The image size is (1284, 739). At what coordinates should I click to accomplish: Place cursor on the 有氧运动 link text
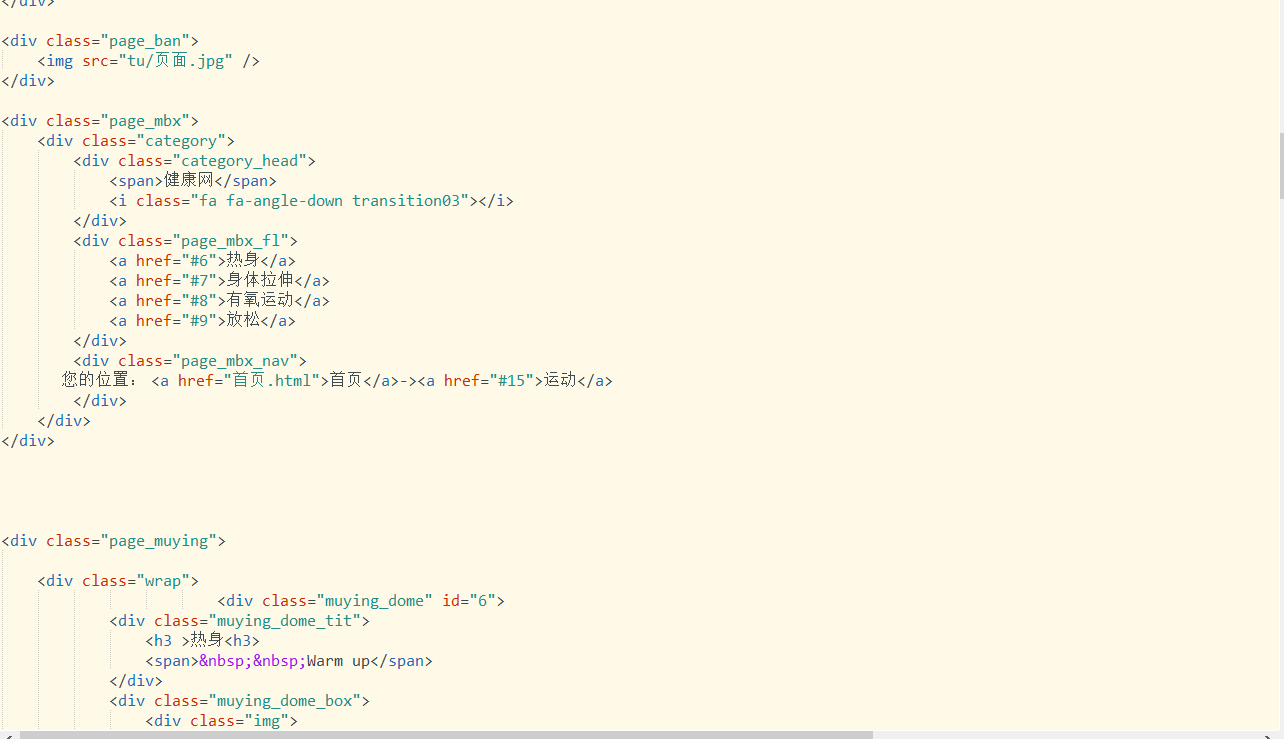(x=260, y=301)
